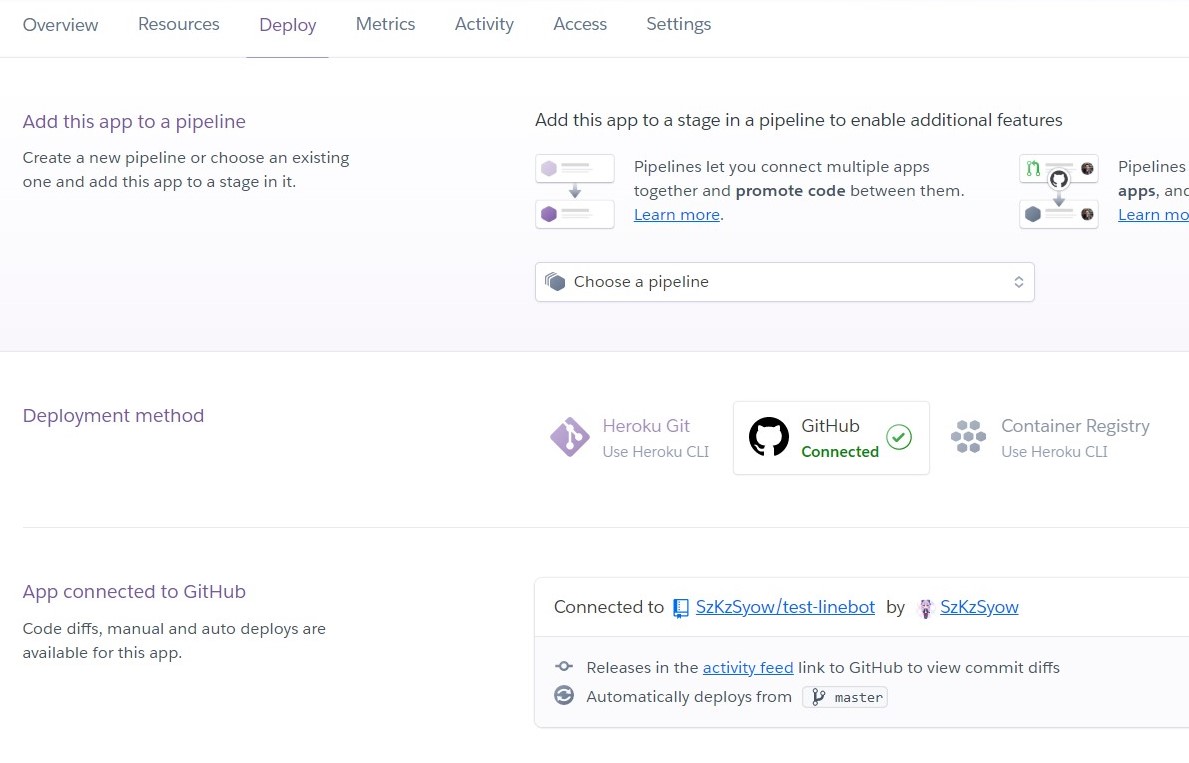Click the 'Add this app to a pipeline' heading

[x=134, y=121]
